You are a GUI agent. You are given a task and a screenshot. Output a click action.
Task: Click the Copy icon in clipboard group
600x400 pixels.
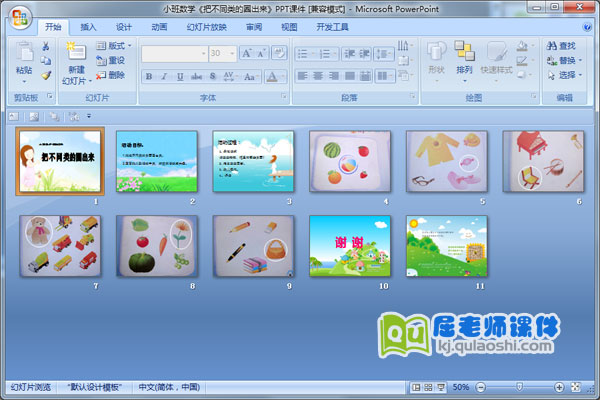point(46,60)
